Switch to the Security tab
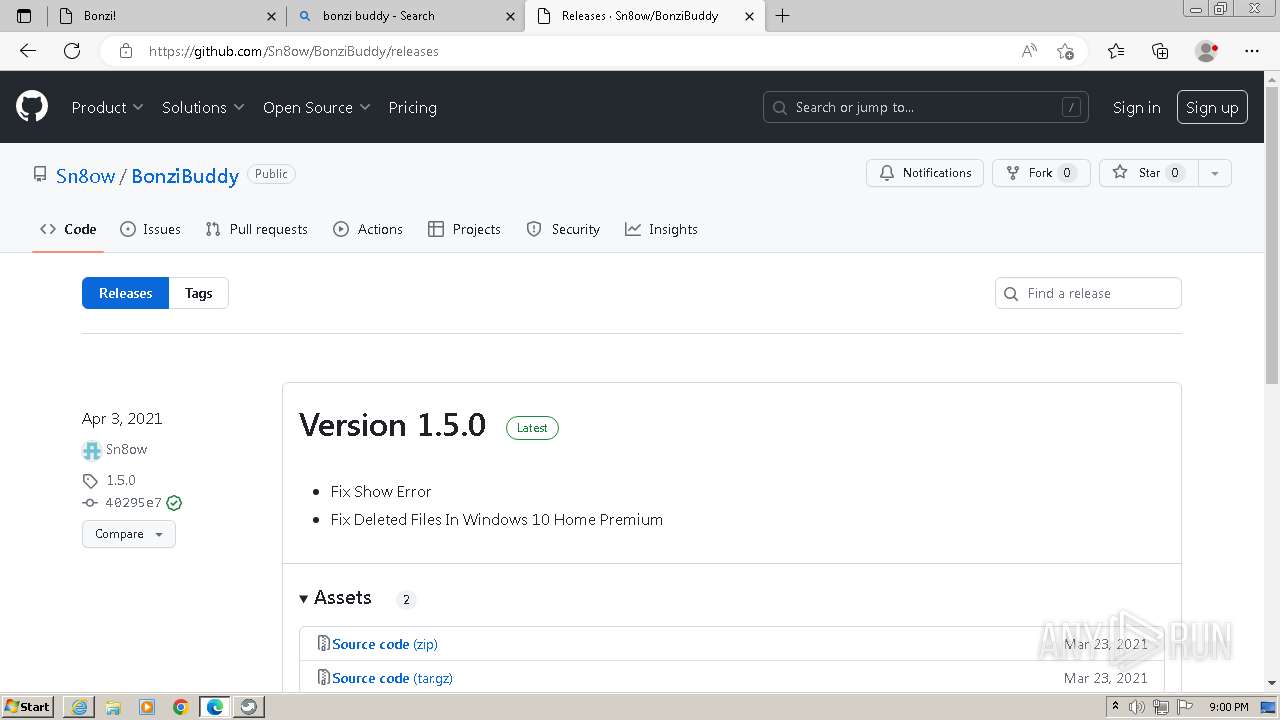 coord(563,229)
